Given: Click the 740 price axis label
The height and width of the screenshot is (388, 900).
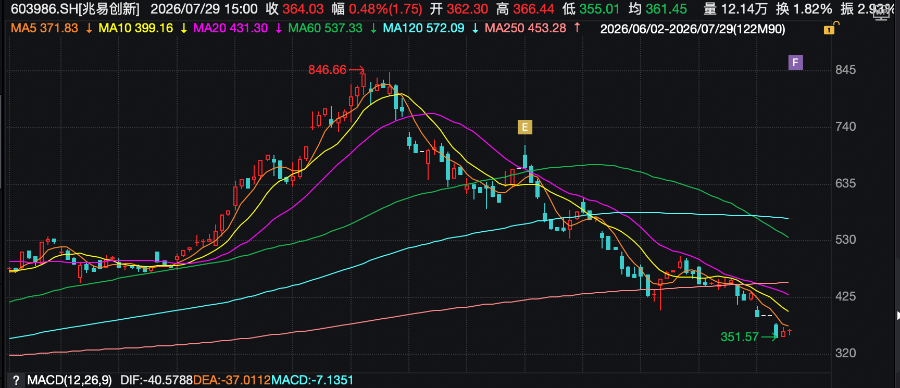Looking at the screenshot, I should (847, 127).
